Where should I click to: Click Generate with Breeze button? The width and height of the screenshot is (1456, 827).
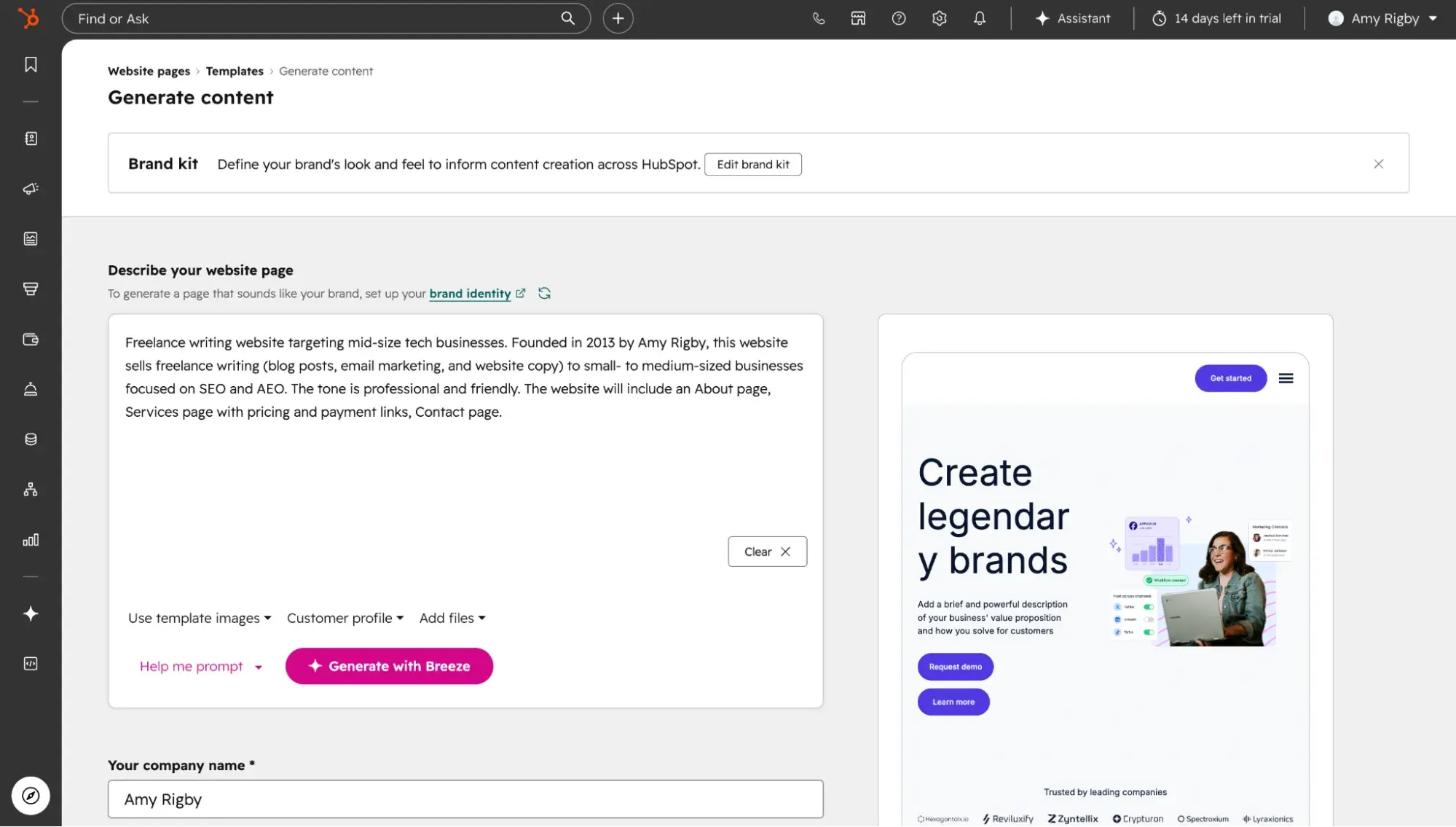tap(389, 667)
